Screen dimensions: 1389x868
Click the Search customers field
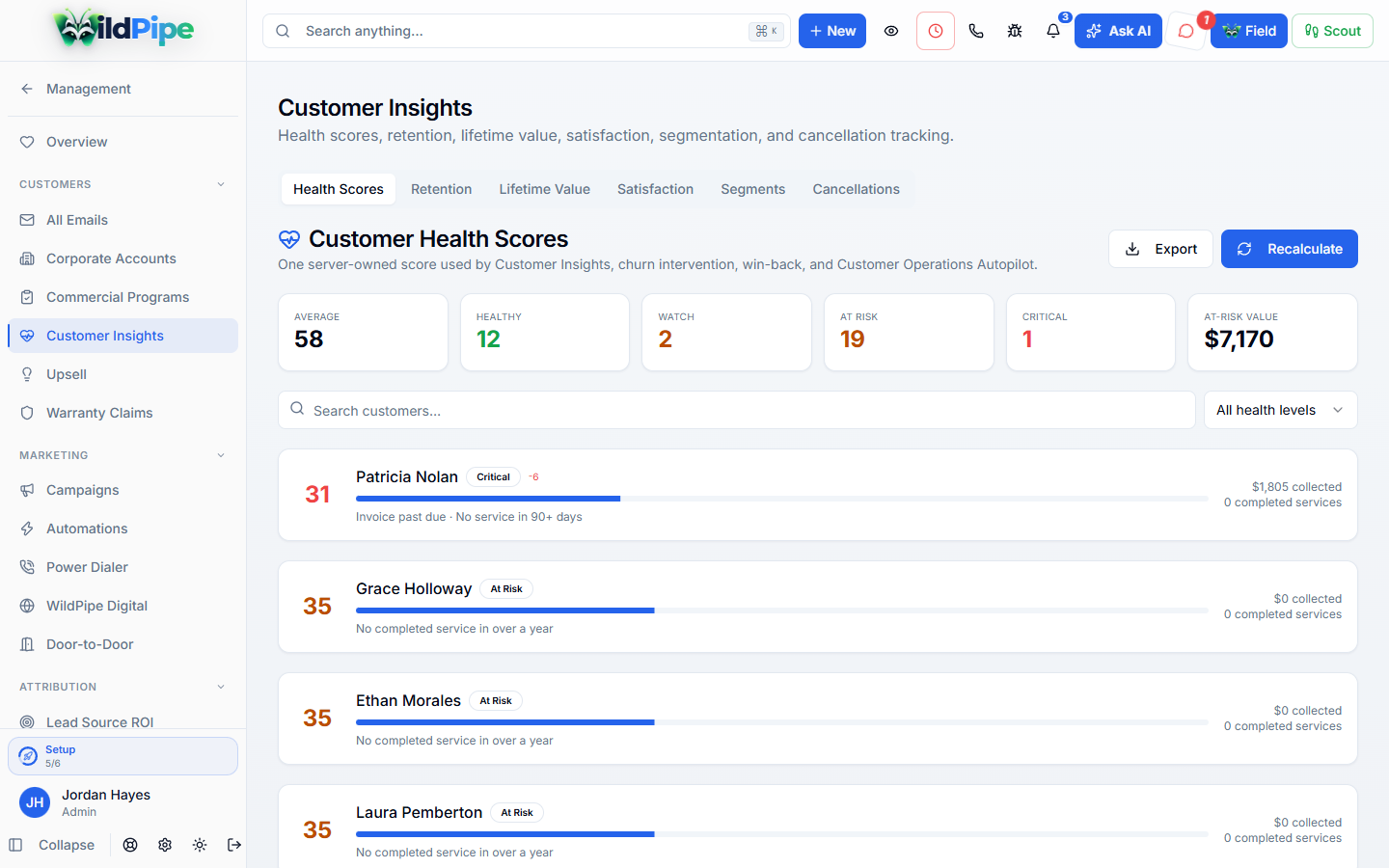737,410
